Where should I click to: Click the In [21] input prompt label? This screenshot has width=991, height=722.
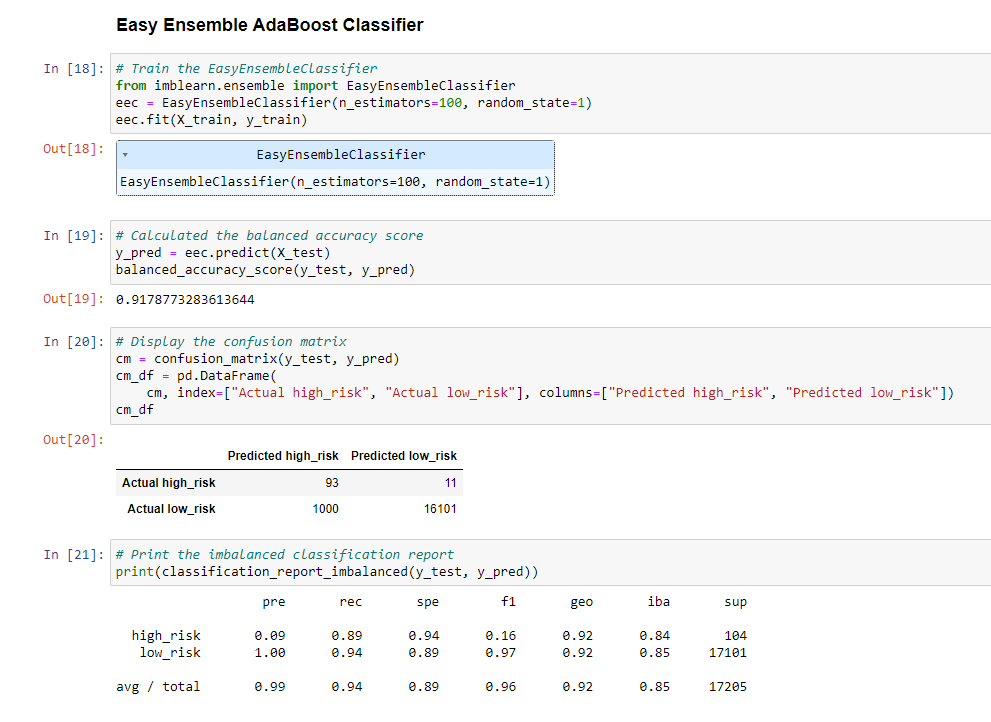click(74, 554)
